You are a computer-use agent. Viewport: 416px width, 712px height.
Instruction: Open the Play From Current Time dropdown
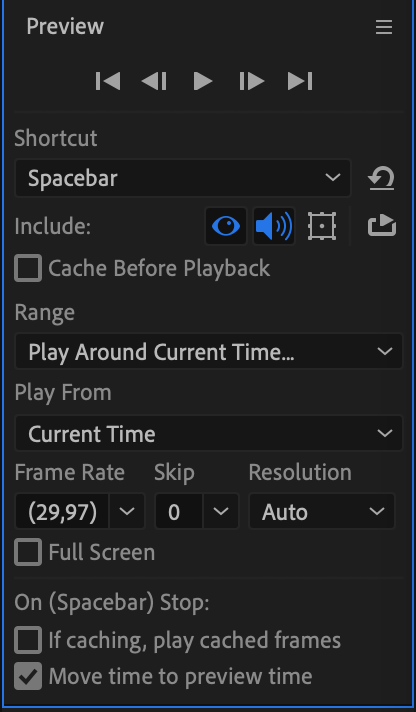click(209, 433)
